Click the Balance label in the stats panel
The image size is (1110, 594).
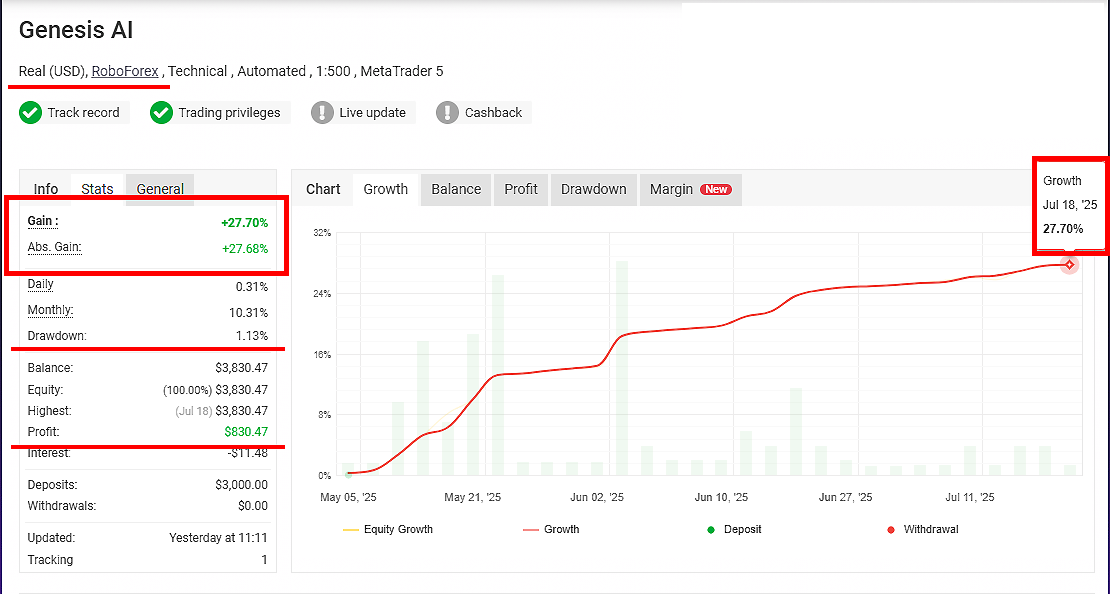point(50,368)
